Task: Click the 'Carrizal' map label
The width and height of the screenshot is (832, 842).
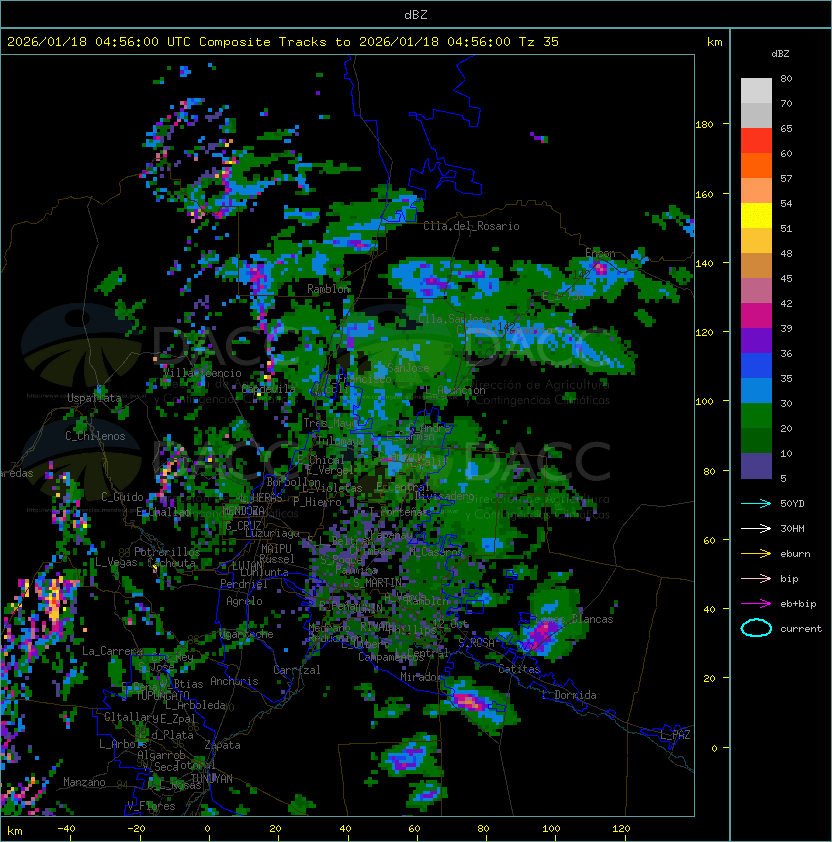Action: pos(297,670)
